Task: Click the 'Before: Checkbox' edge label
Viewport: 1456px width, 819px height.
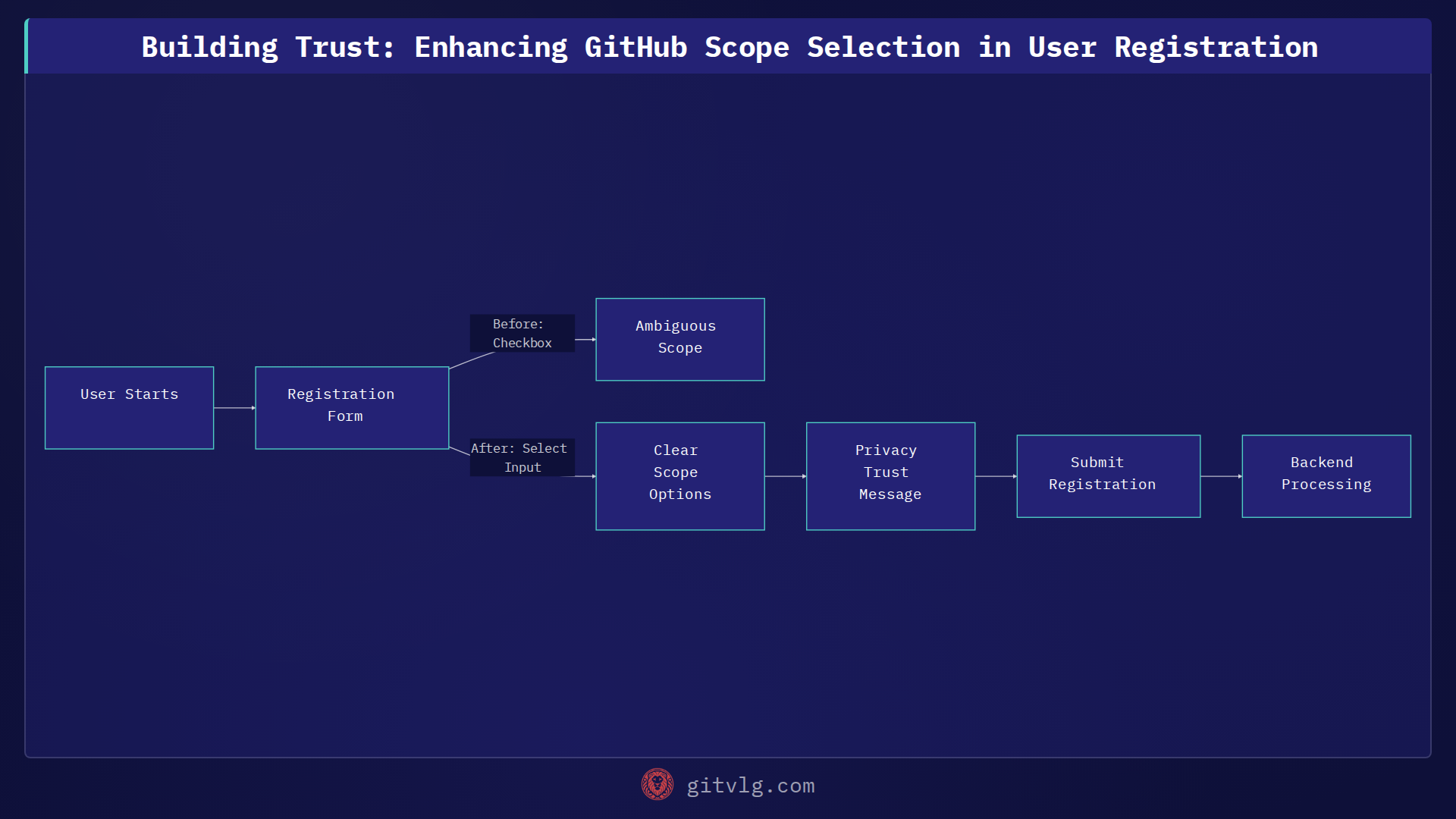Action: point(522,334)
